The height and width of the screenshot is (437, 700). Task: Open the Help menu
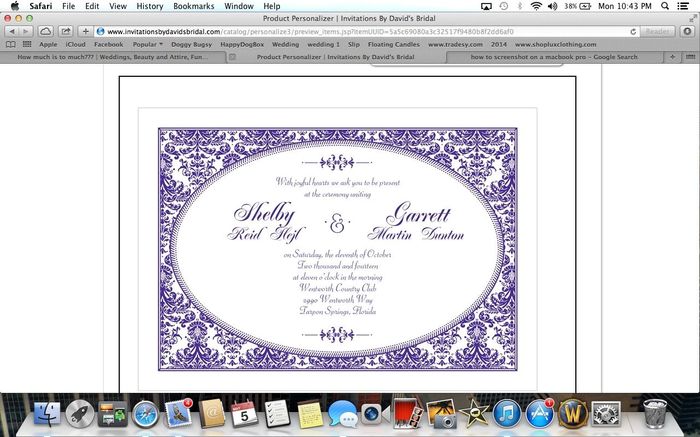271,6
